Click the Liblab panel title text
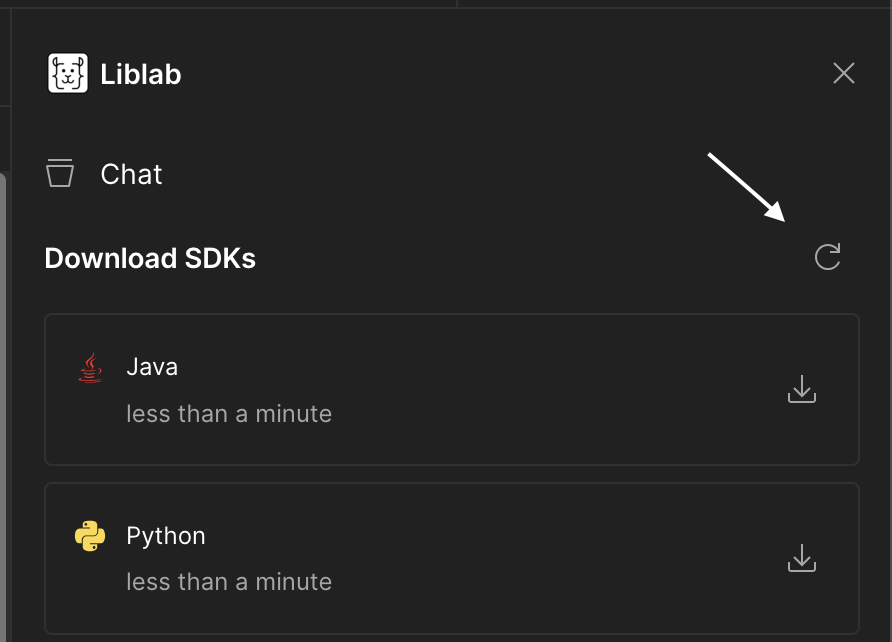Screen dimensions: 892x642 click(141, 75)
